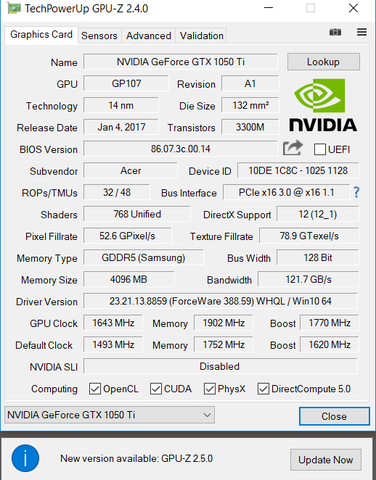Click the GPU-Z app icon in title bar
This screenshot has width=376, height=480.
click(14, 8)
